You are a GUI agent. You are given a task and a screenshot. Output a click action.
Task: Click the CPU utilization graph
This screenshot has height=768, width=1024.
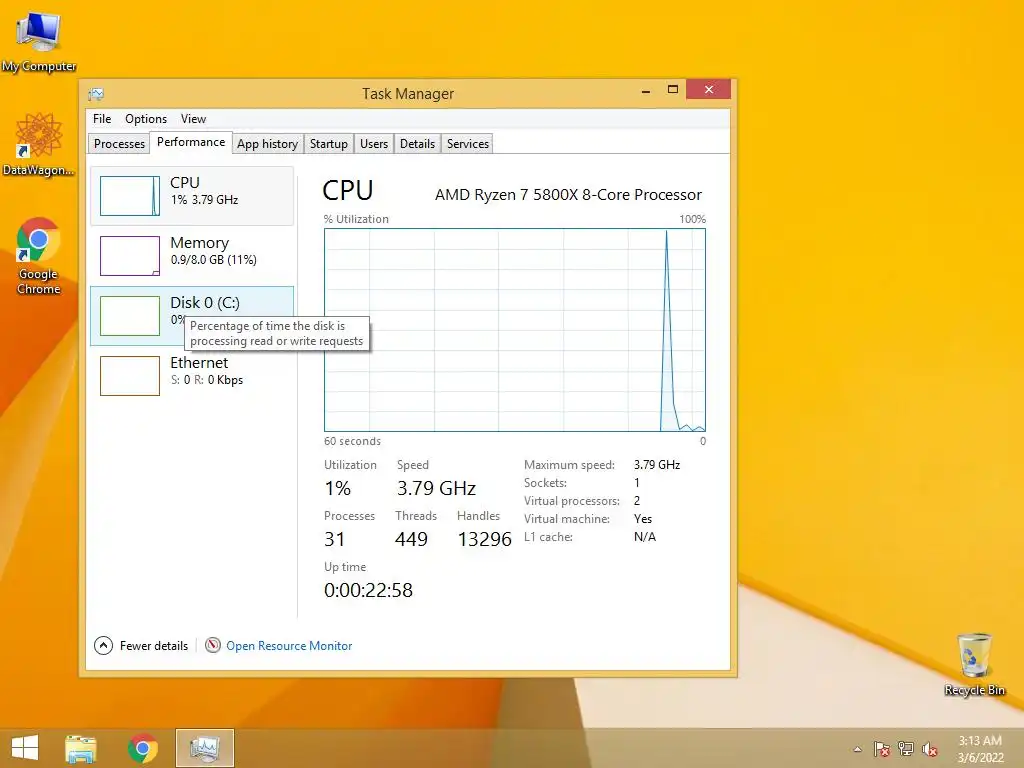coord(515,330)
